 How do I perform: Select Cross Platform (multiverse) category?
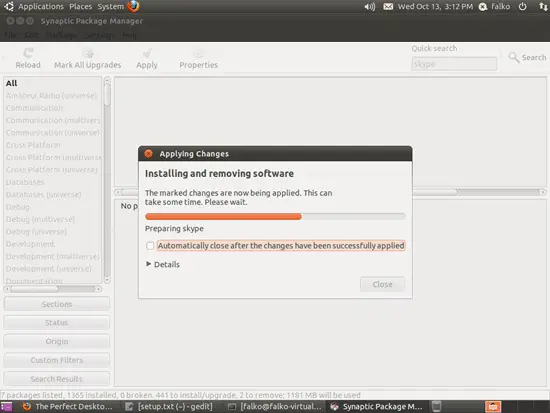pyautogui.click(x=53, y=157)
